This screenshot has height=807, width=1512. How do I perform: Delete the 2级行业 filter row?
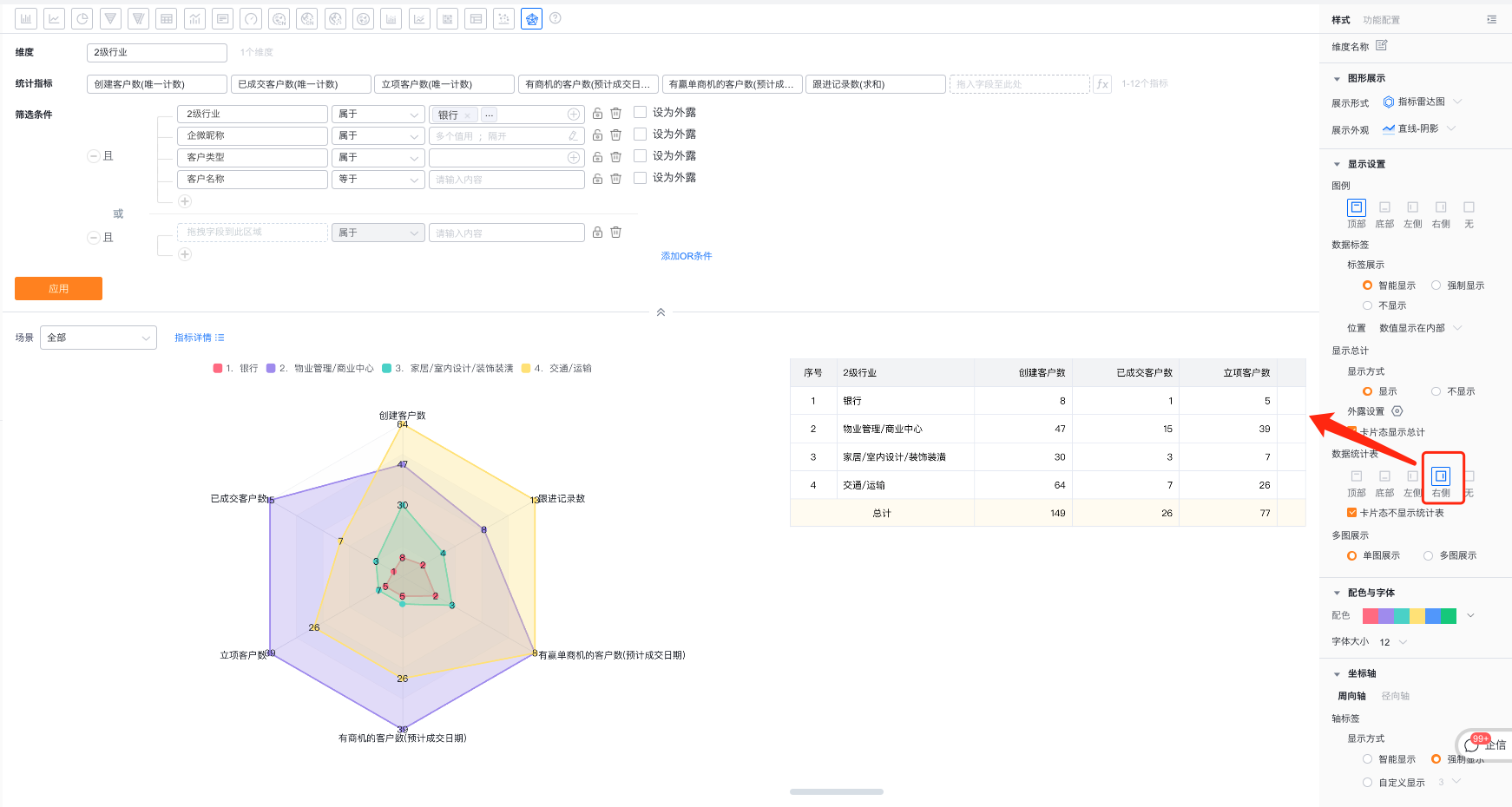(615, 114)
